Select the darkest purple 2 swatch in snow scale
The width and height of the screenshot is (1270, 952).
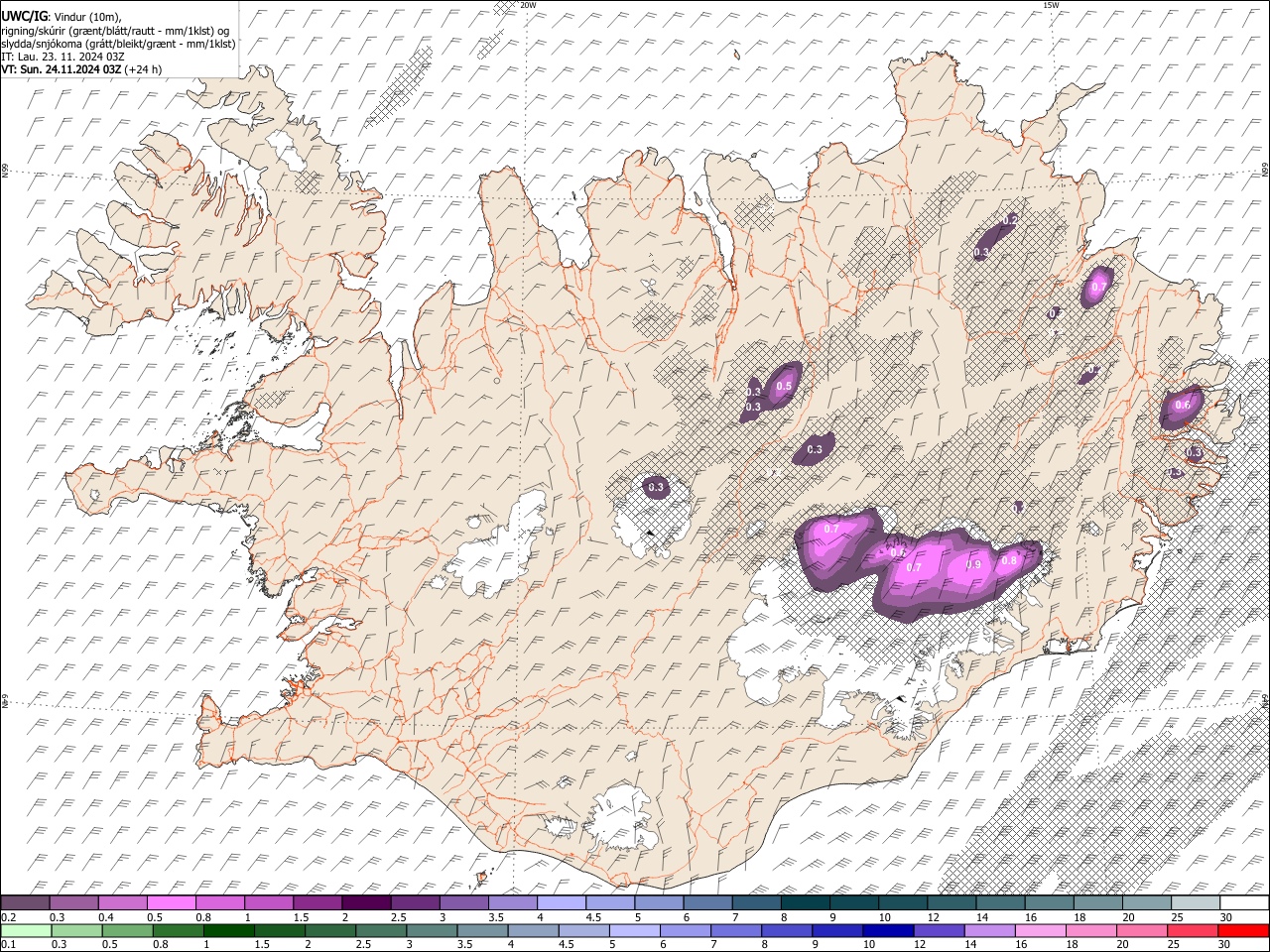366,903
